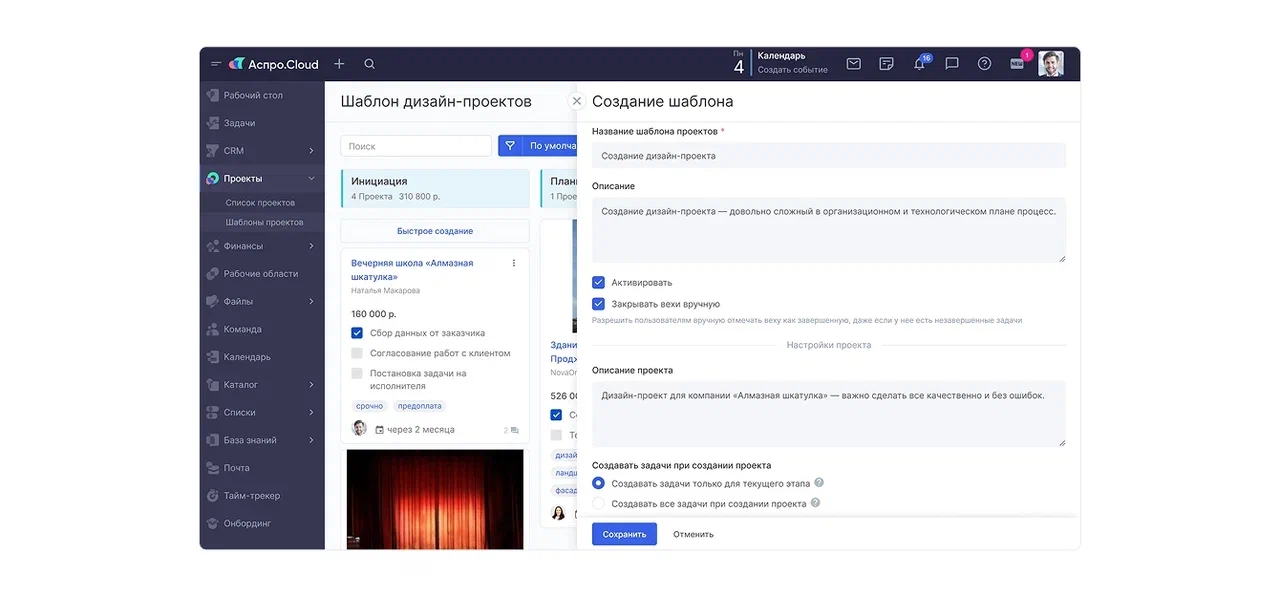
Task: Open Список проектов submenu item
Action: coord(260,203)
